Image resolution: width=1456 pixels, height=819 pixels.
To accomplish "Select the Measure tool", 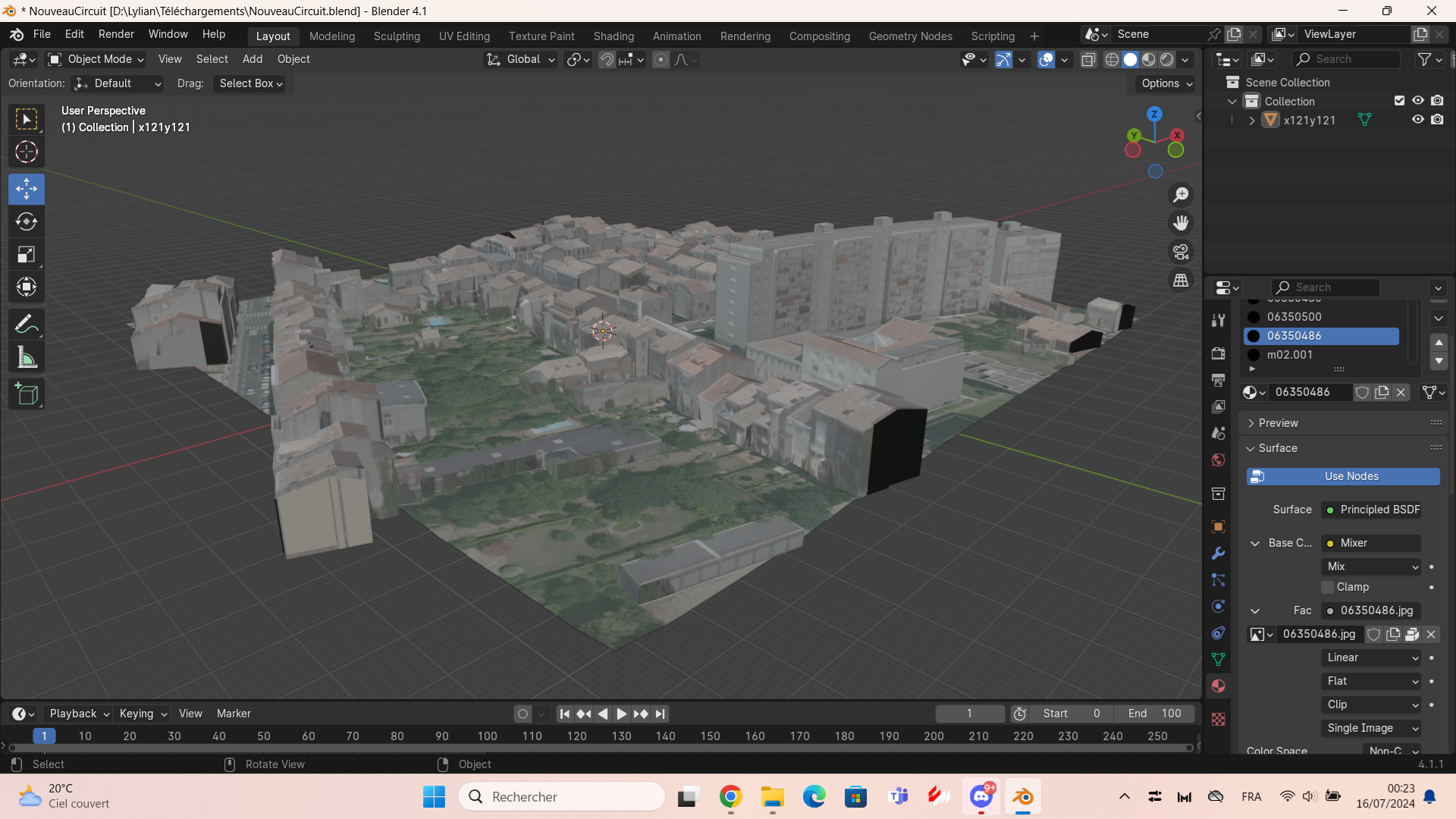I will (x=27, y=357).
